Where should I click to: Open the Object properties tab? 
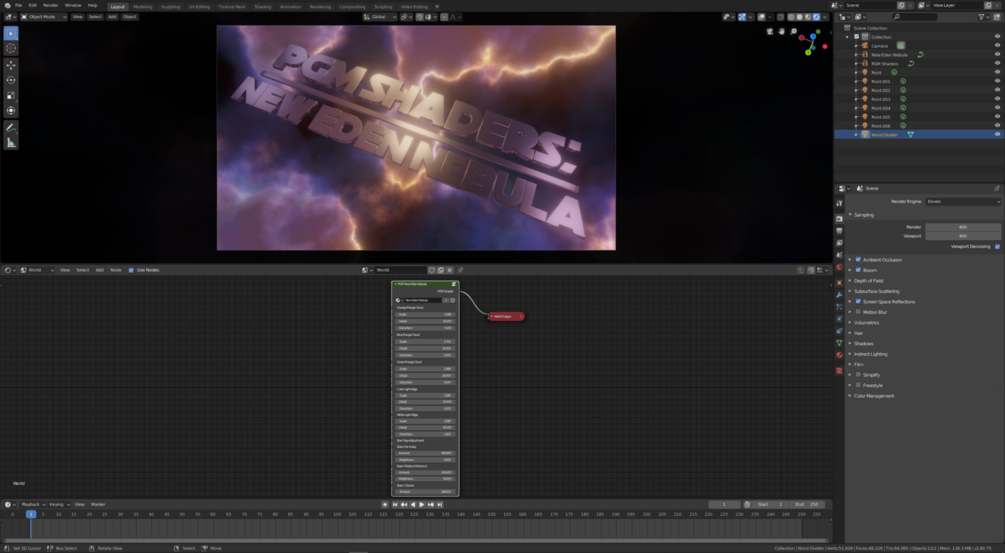click(x=839, y=283)
